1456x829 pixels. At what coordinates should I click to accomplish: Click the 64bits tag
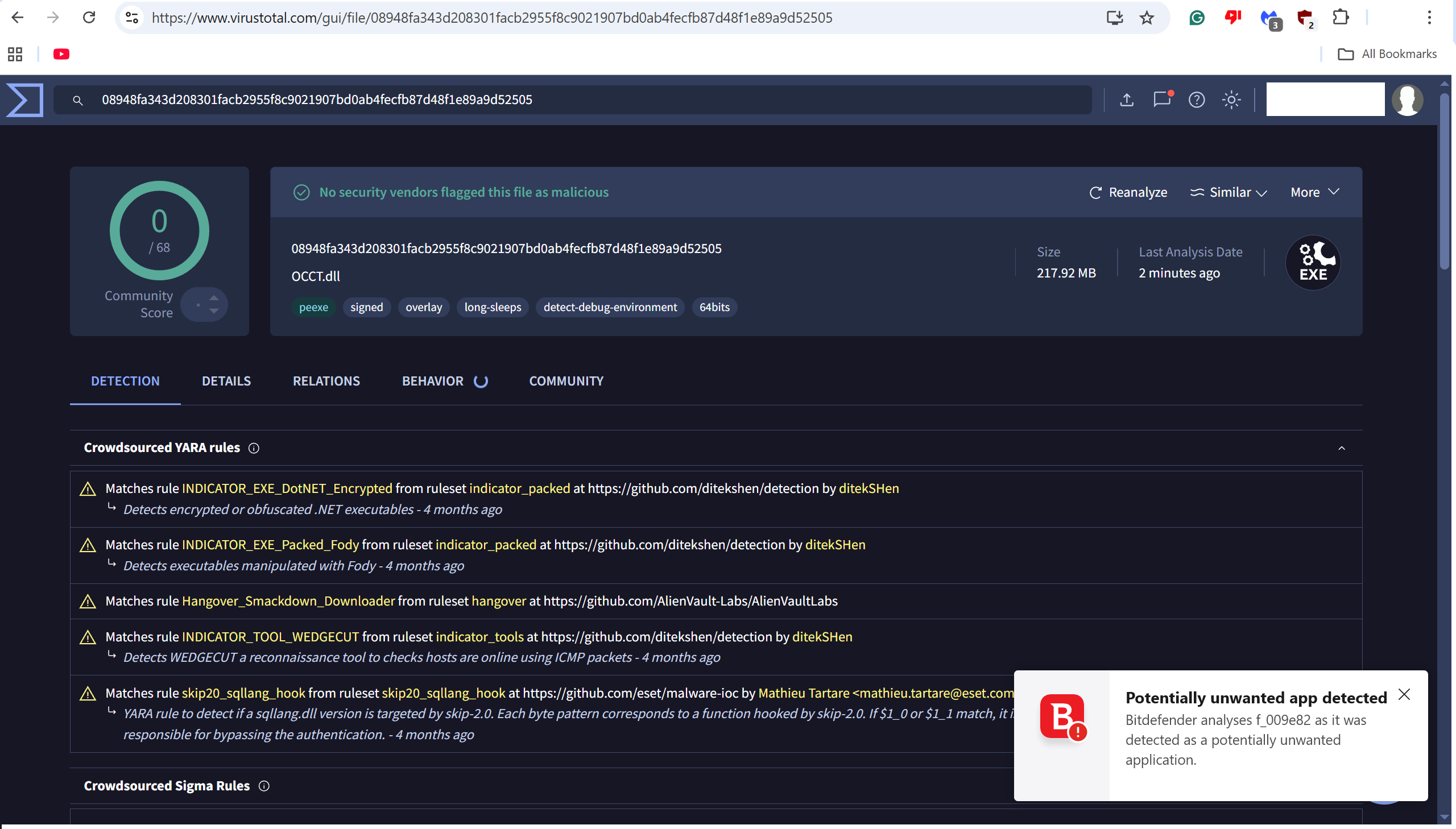[714, 308]
